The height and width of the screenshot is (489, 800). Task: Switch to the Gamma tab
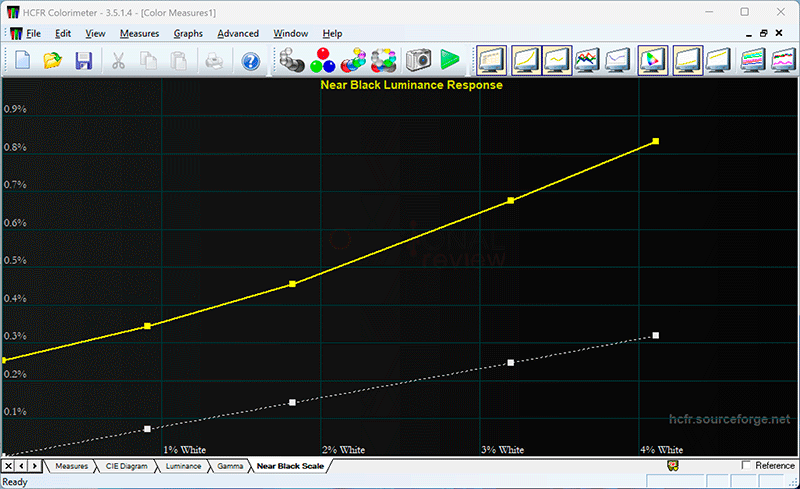(x=230, y=466)
